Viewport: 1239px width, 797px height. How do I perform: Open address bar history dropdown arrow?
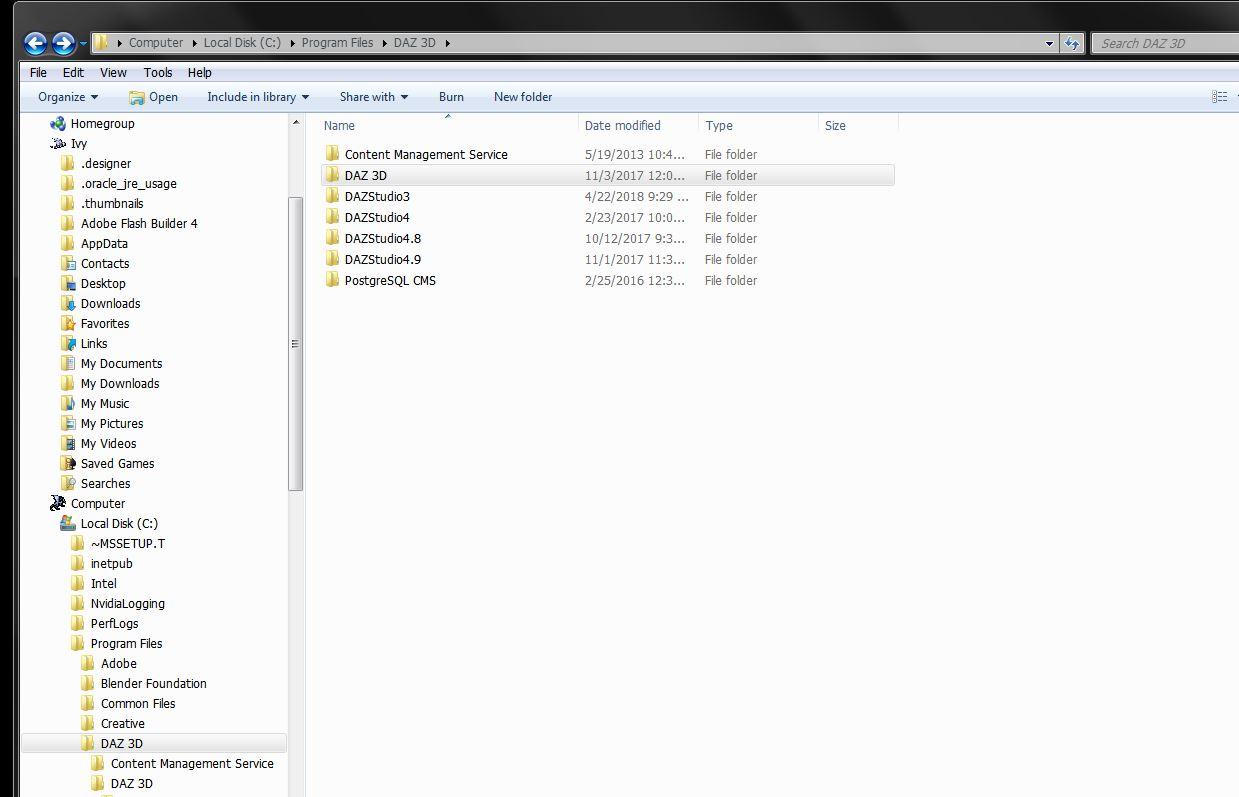click(x=1049, y=43)
